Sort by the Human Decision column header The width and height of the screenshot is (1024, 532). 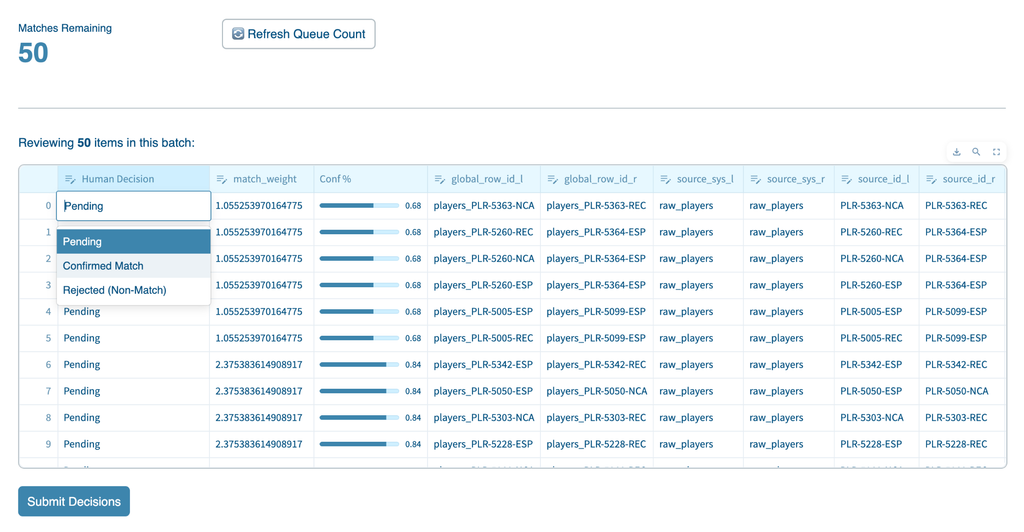coord(134,179)
